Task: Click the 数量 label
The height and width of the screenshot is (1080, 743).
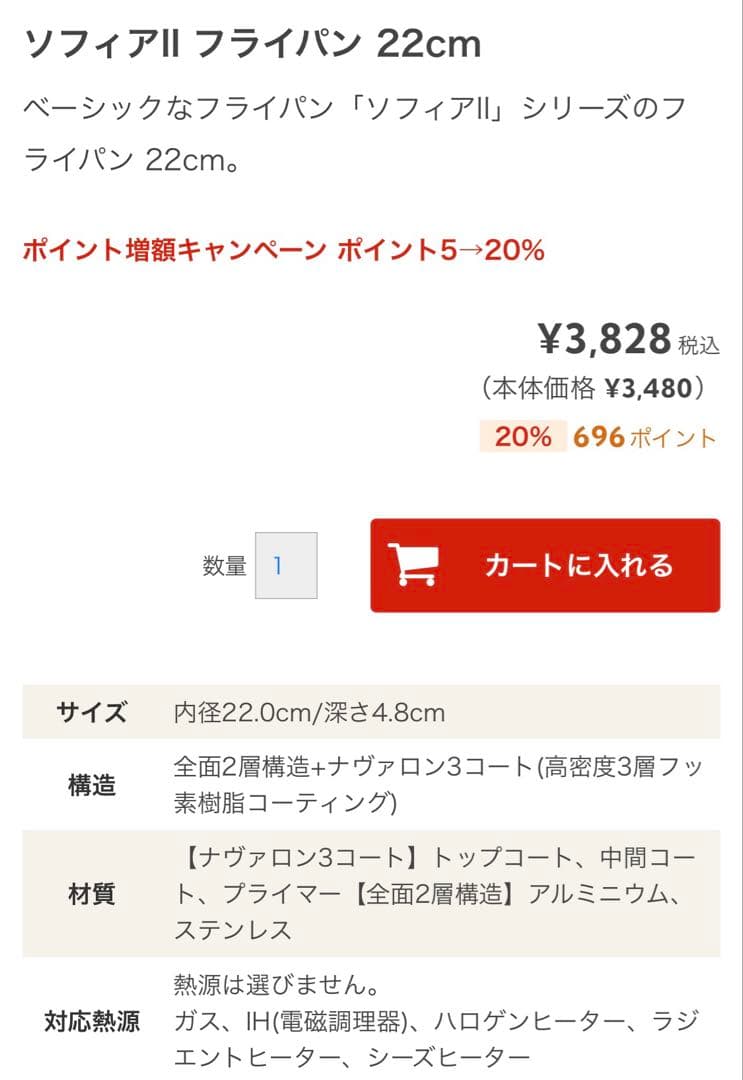Action: [224, 566]
